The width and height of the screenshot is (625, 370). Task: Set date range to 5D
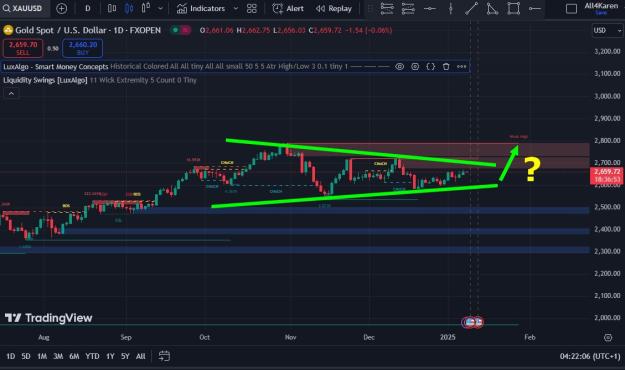pyautogui.click(x=26, y=356)
